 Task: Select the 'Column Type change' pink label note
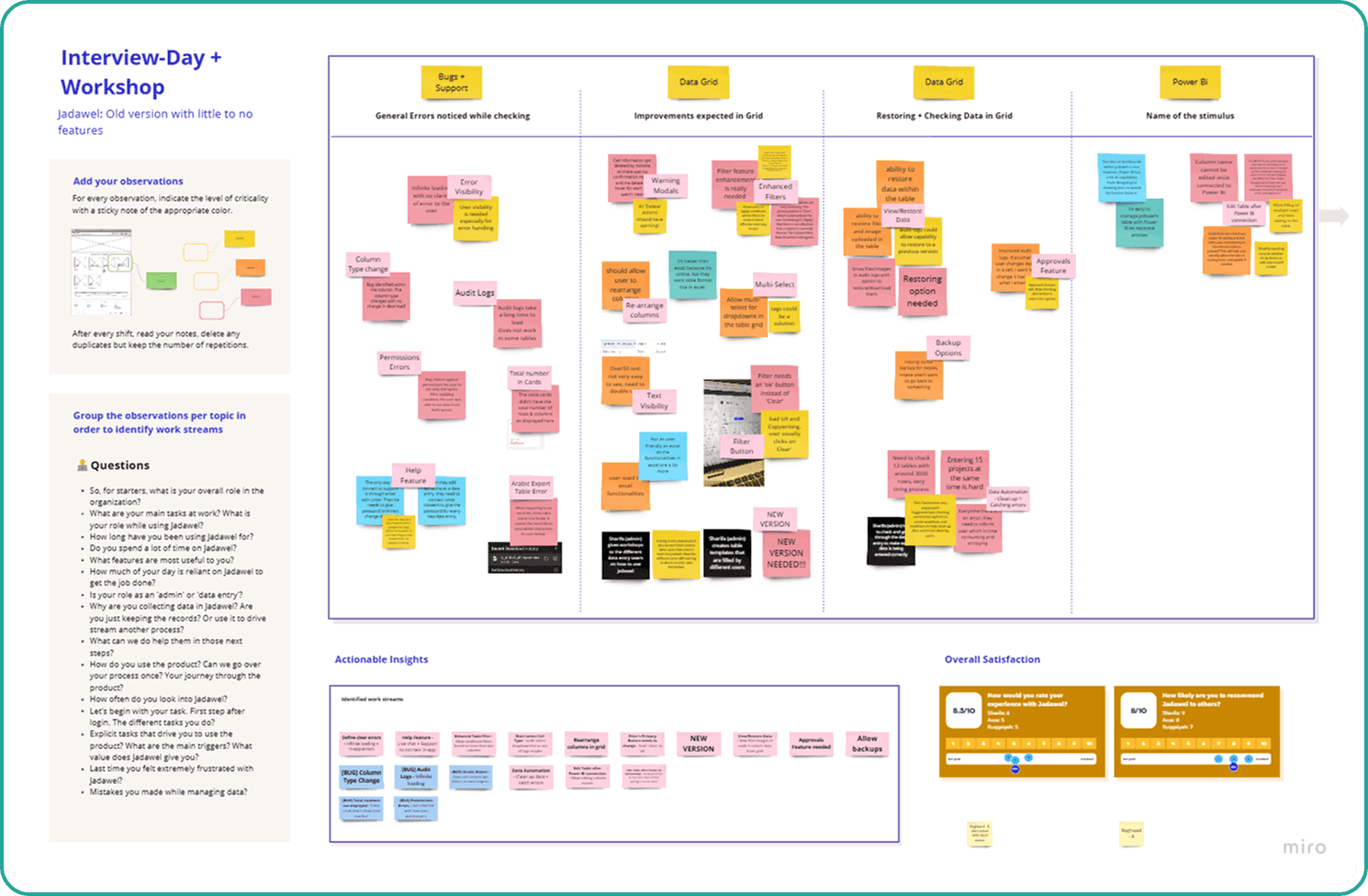pos(367,263)
